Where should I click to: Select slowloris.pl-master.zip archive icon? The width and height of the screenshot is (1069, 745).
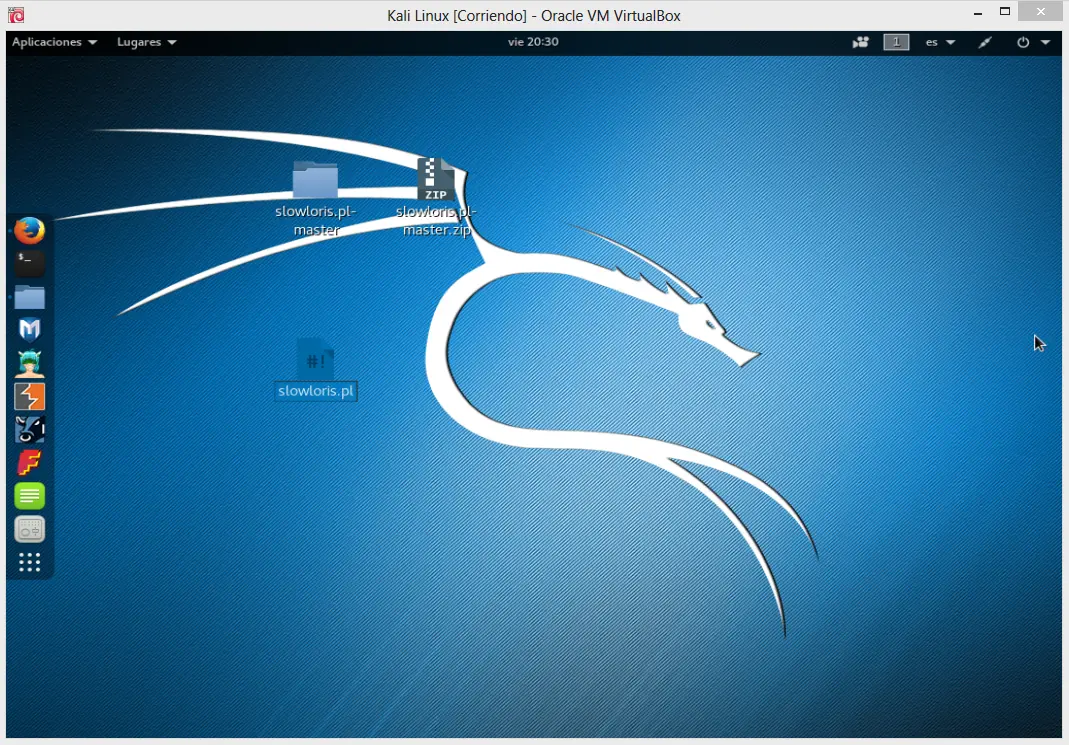(x=436, y=179)
